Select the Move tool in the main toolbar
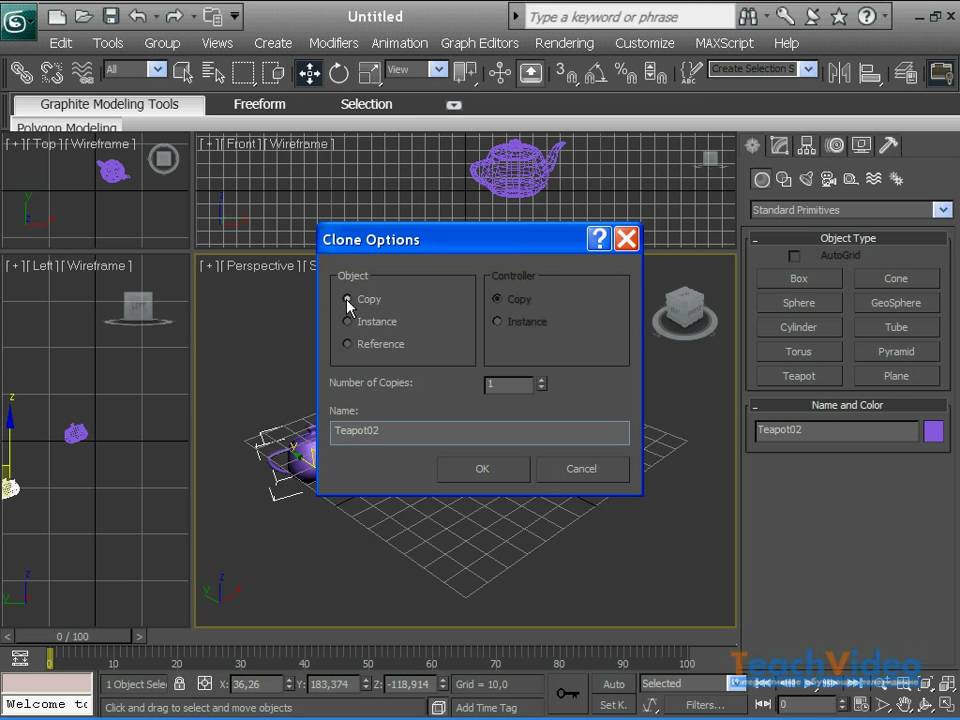 [308, 72]
